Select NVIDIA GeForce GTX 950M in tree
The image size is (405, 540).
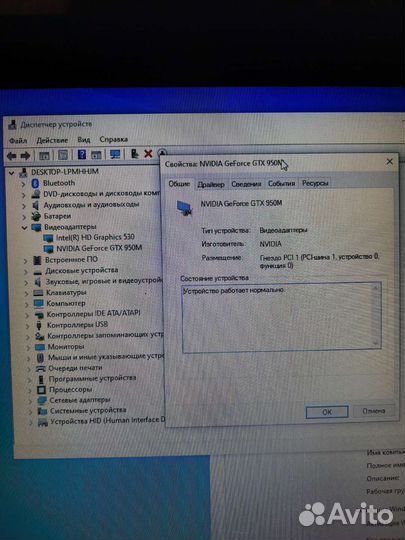coord(99,248)
